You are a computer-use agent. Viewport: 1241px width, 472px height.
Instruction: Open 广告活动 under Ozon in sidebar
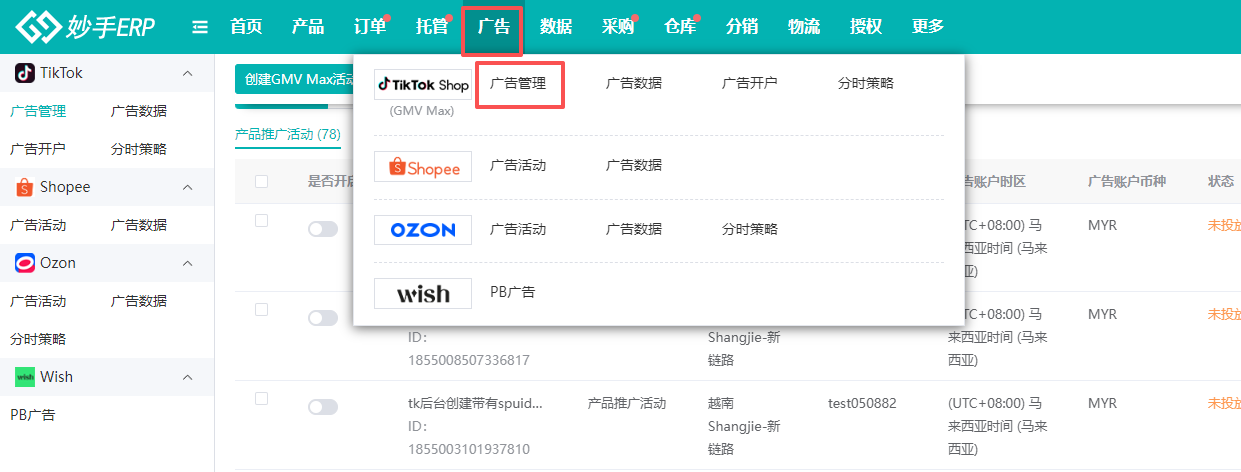pos(38,301)
